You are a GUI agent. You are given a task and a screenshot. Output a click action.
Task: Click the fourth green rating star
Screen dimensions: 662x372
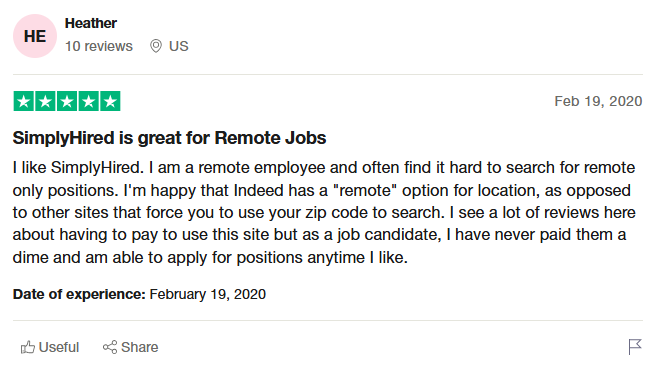pos(89,101)
